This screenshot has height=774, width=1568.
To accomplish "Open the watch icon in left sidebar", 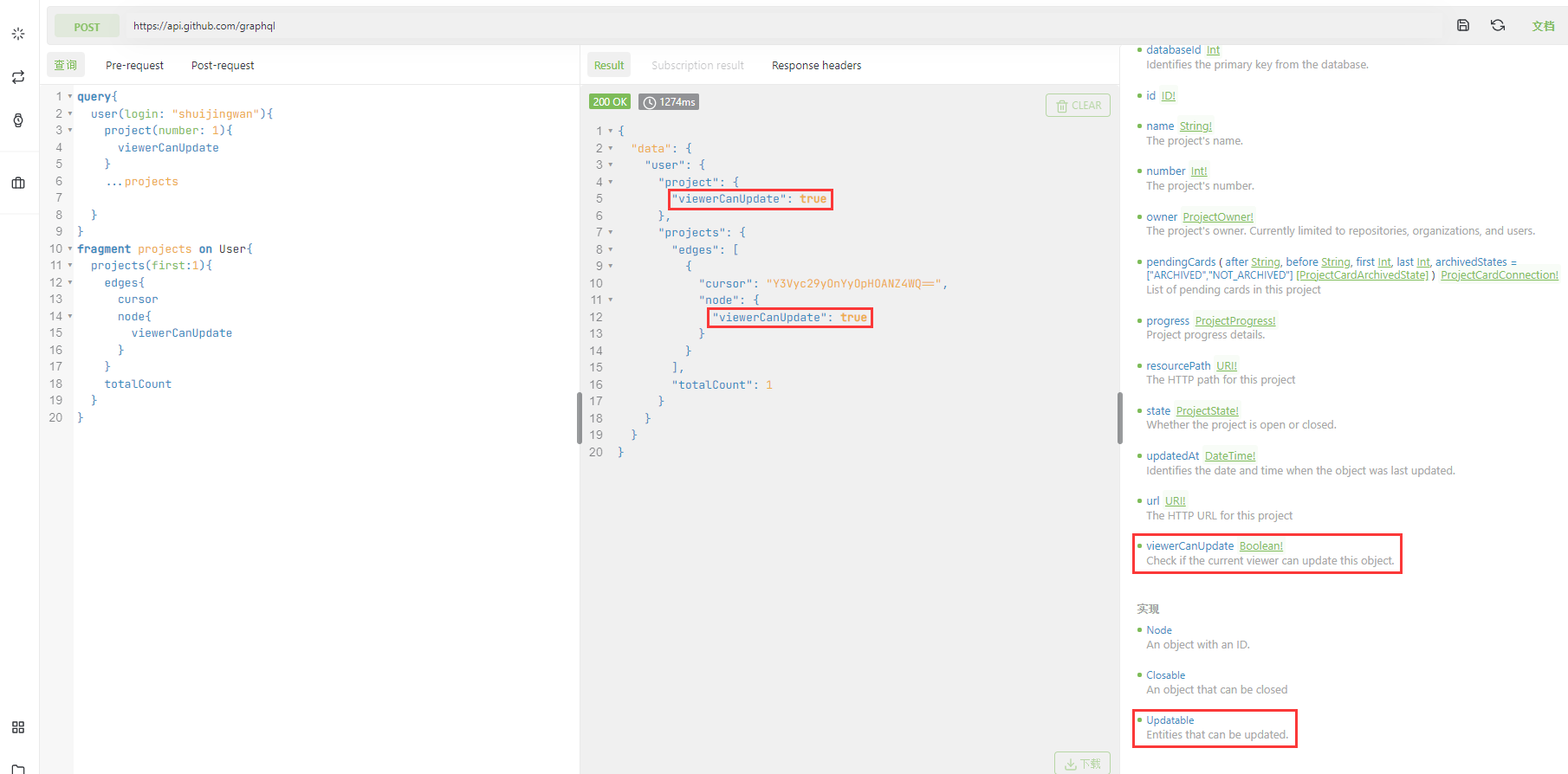I will pos(18,120).
